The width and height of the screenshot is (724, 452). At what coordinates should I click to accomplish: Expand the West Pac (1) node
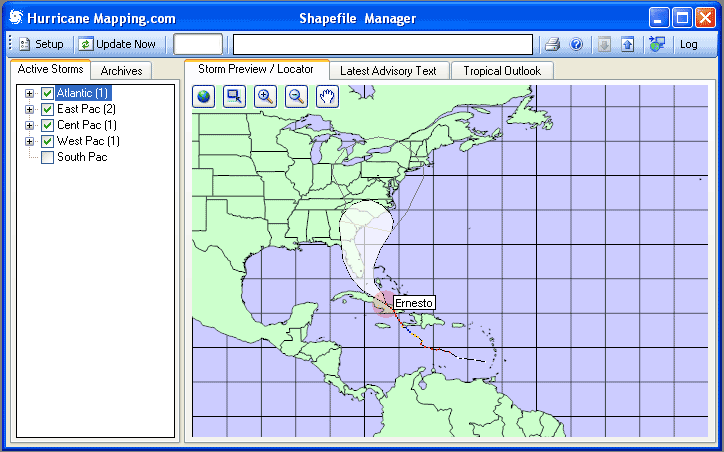[30, 141]
